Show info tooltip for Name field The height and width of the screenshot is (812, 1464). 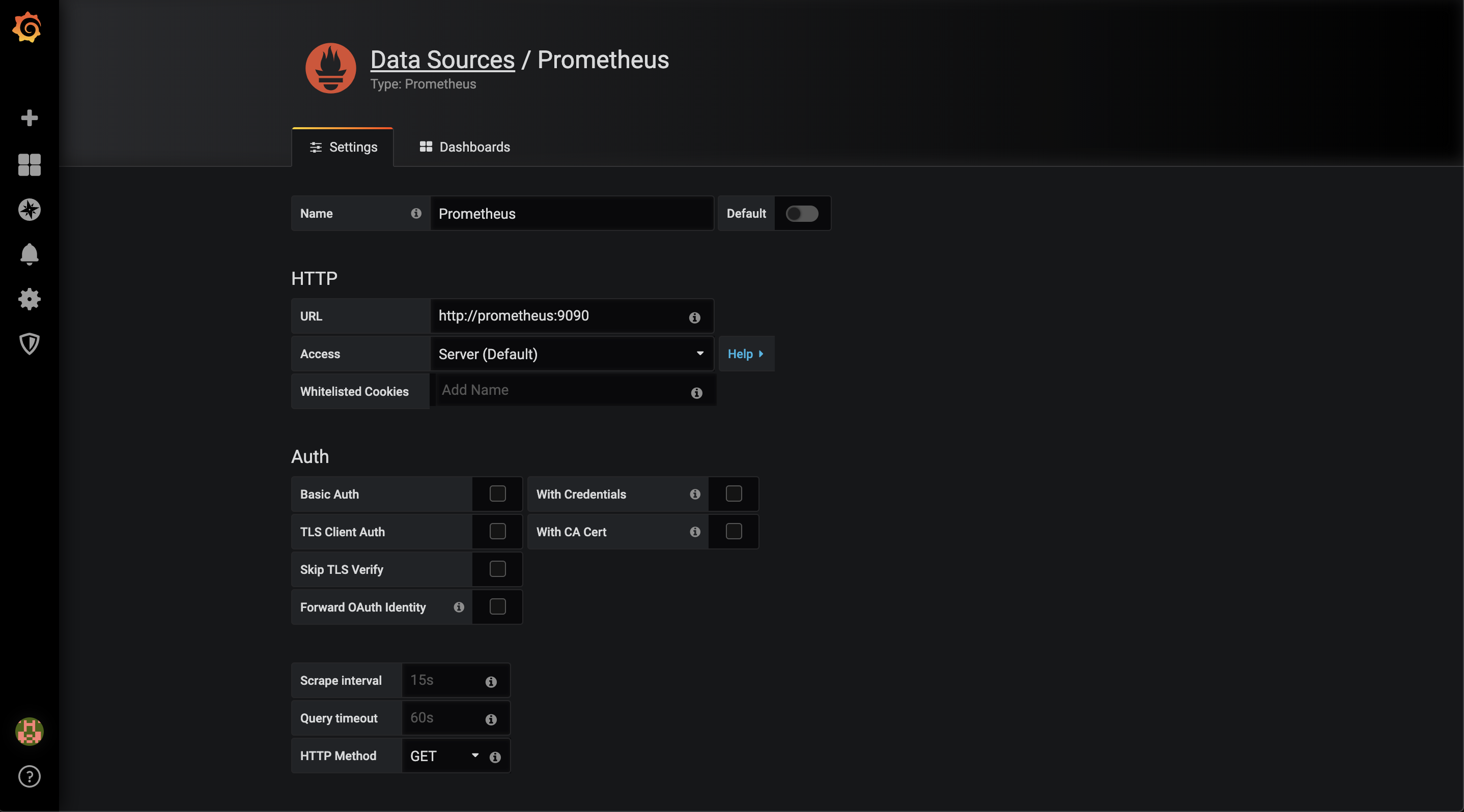tap(416, 214)
